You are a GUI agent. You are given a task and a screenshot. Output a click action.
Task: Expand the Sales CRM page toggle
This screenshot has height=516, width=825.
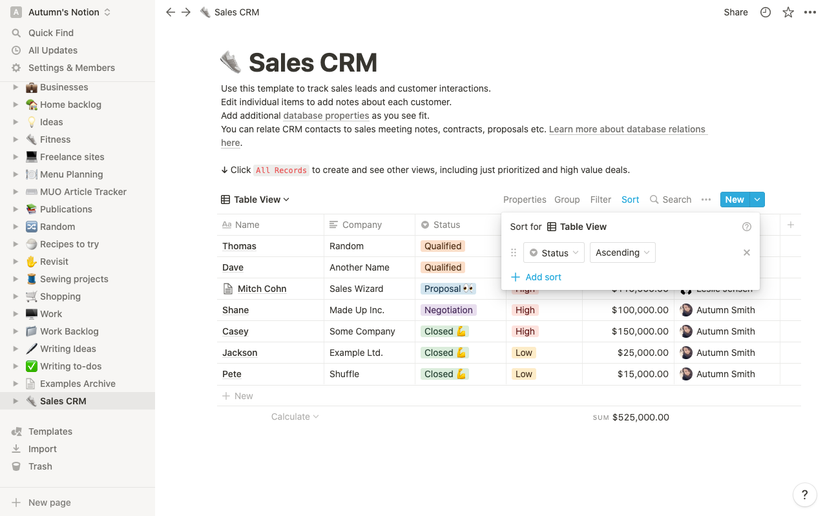click(x=15, y=401)
